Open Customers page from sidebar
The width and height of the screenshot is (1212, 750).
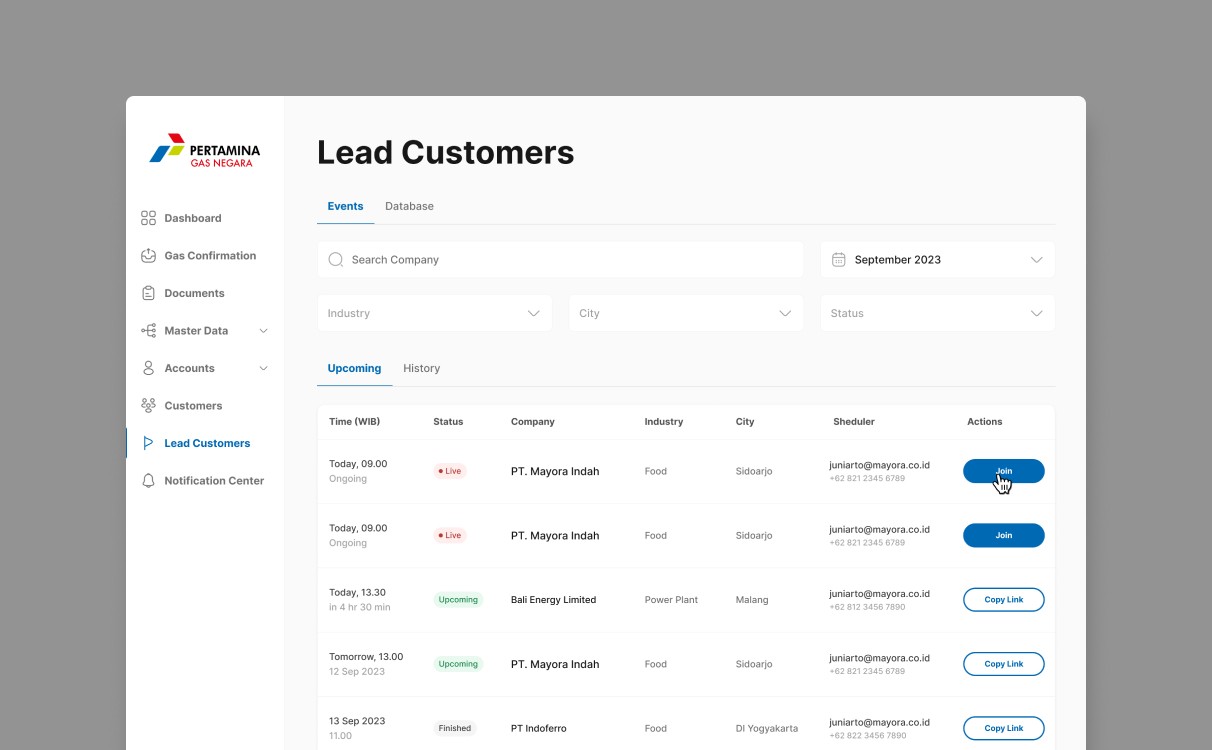(193, 405)
